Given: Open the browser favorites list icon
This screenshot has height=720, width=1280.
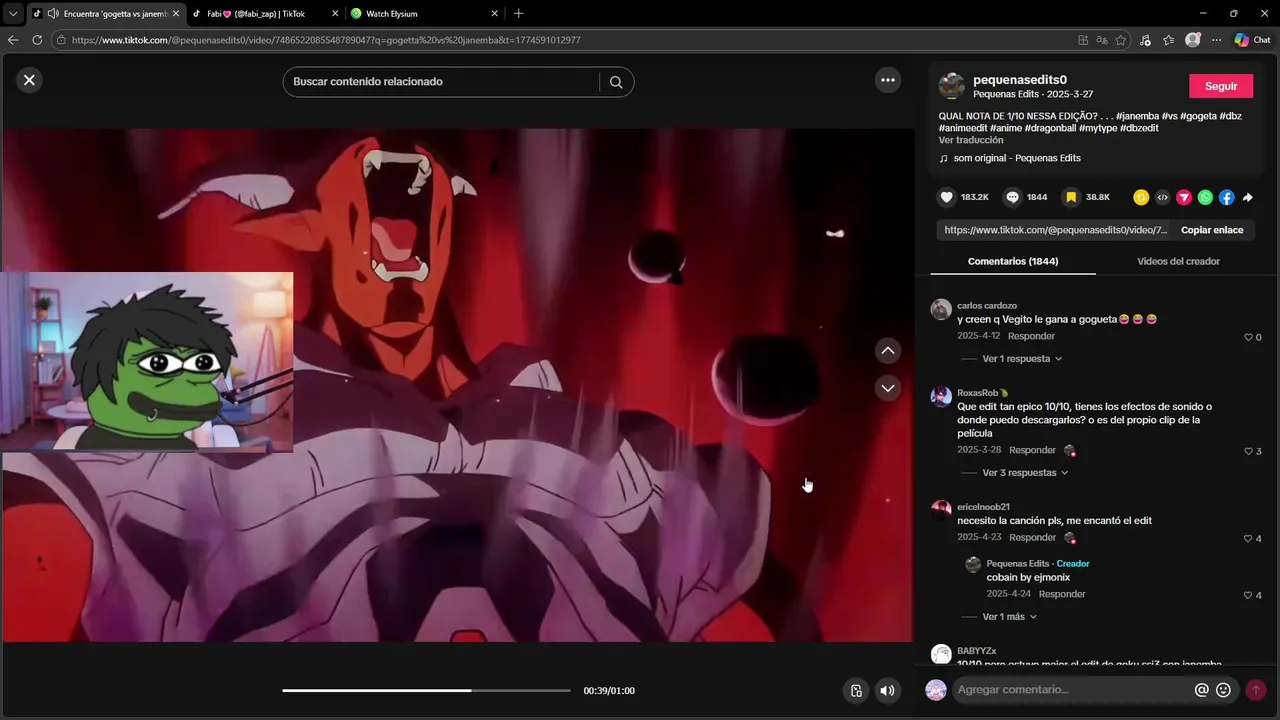Looking at the screenshot, I should point(1168,40).
